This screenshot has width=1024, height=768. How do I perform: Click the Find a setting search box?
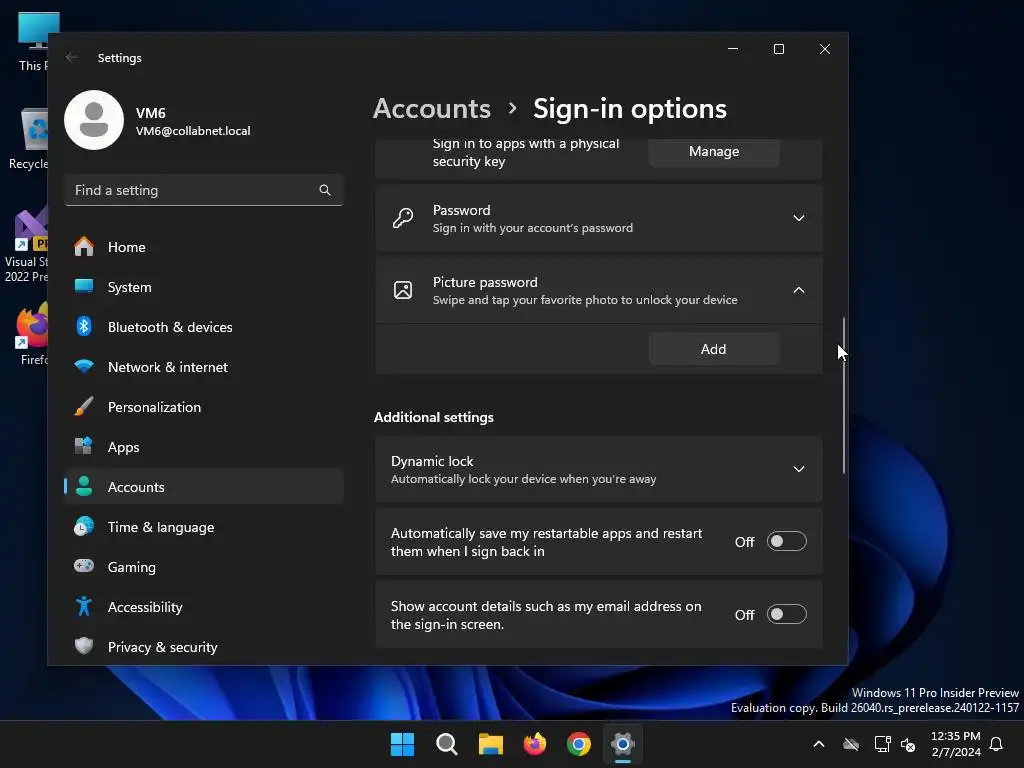(x=204, y=190)
